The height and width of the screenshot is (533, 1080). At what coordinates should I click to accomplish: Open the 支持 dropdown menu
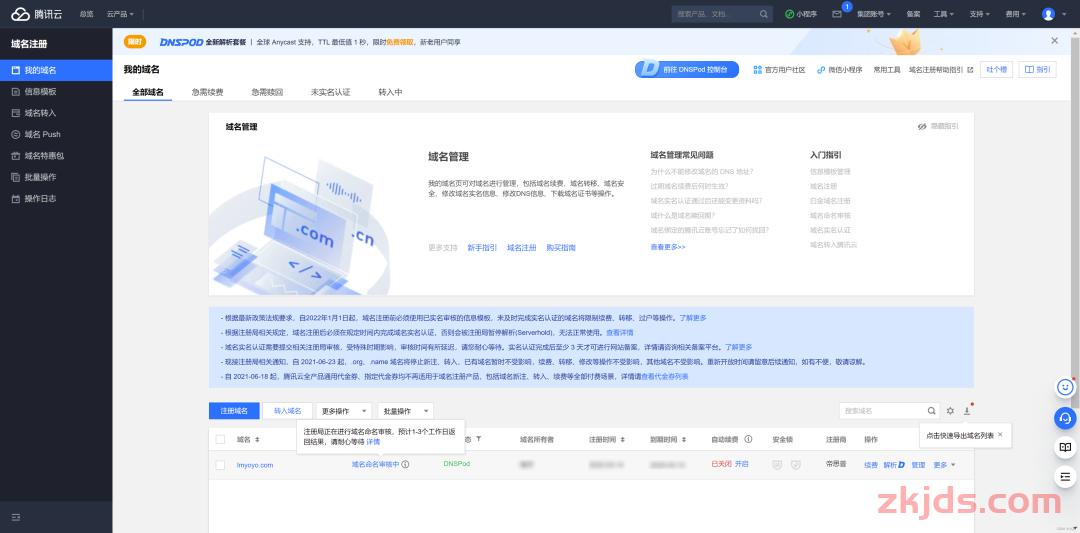[x=979, y=14]
